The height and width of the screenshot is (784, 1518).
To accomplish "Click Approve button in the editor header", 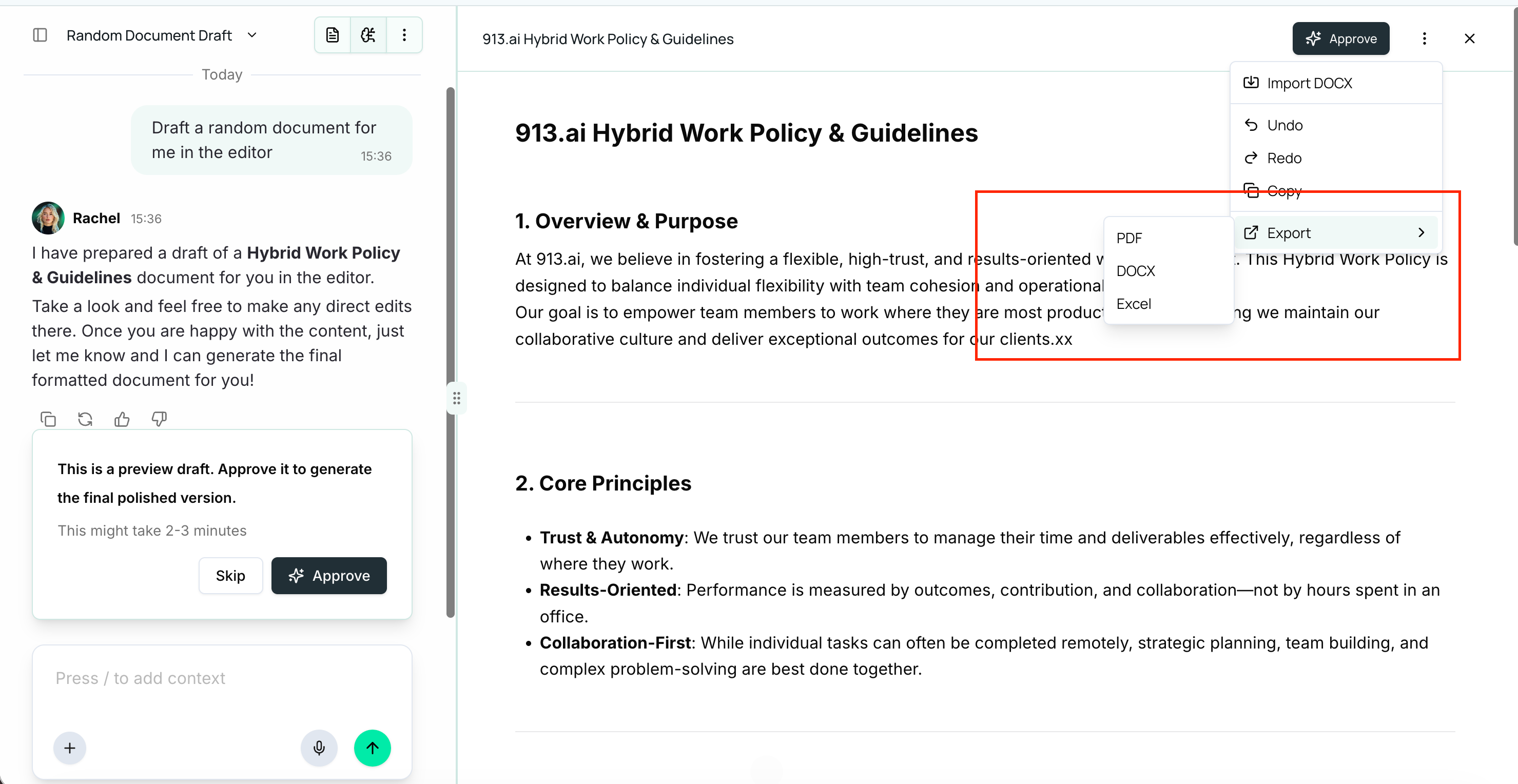I will [x=1340, y=39].
